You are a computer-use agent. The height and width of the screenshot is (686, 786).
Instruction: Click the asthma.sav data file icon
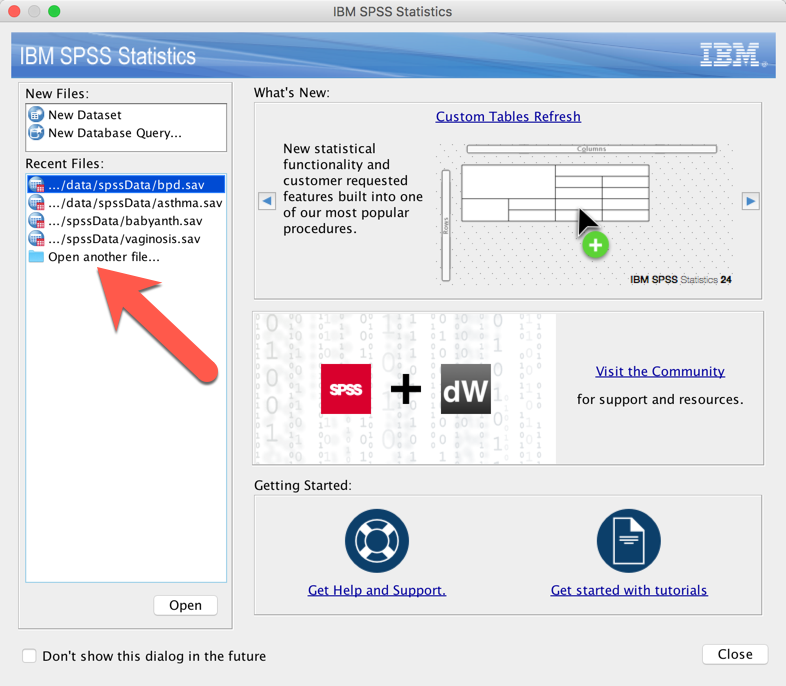click(36, 203)
